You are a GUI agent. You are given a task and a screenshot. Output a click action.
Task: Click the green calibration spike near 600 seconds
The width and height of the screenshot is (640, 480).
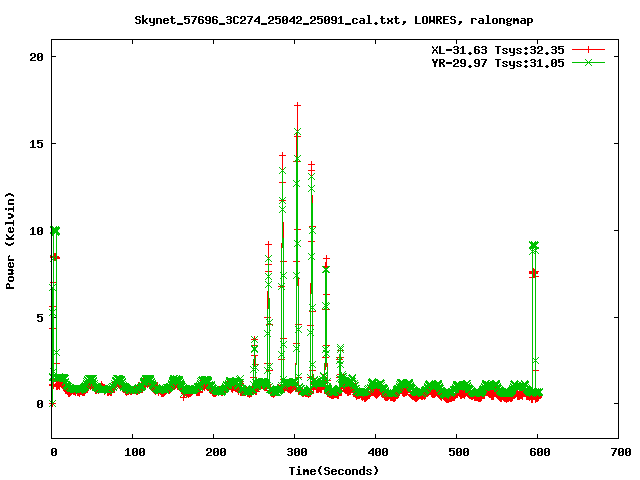[534, 246]
